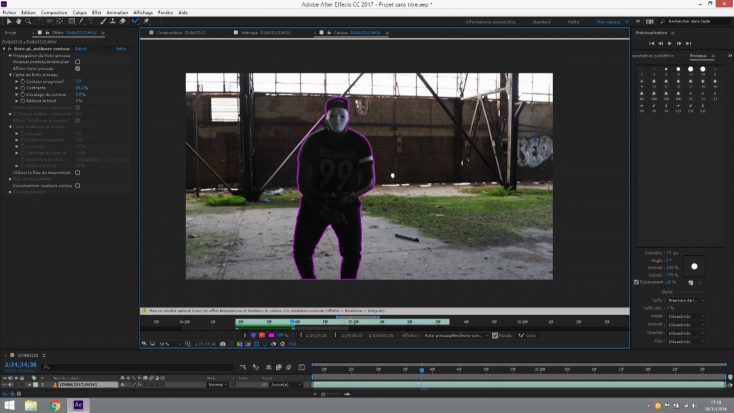Screen dimensions: 734x413
Task: Click the Windows Start button
Action: (x=9, y=406)
